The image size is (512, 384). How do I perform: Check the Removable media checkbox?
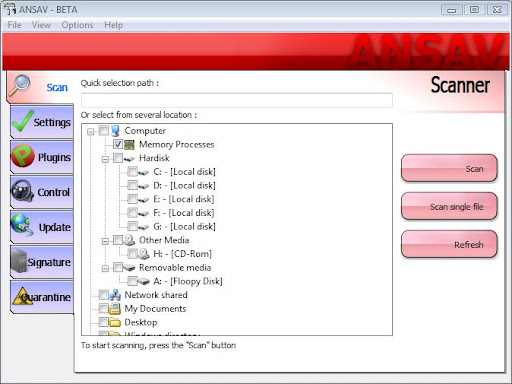click(118, 267)
